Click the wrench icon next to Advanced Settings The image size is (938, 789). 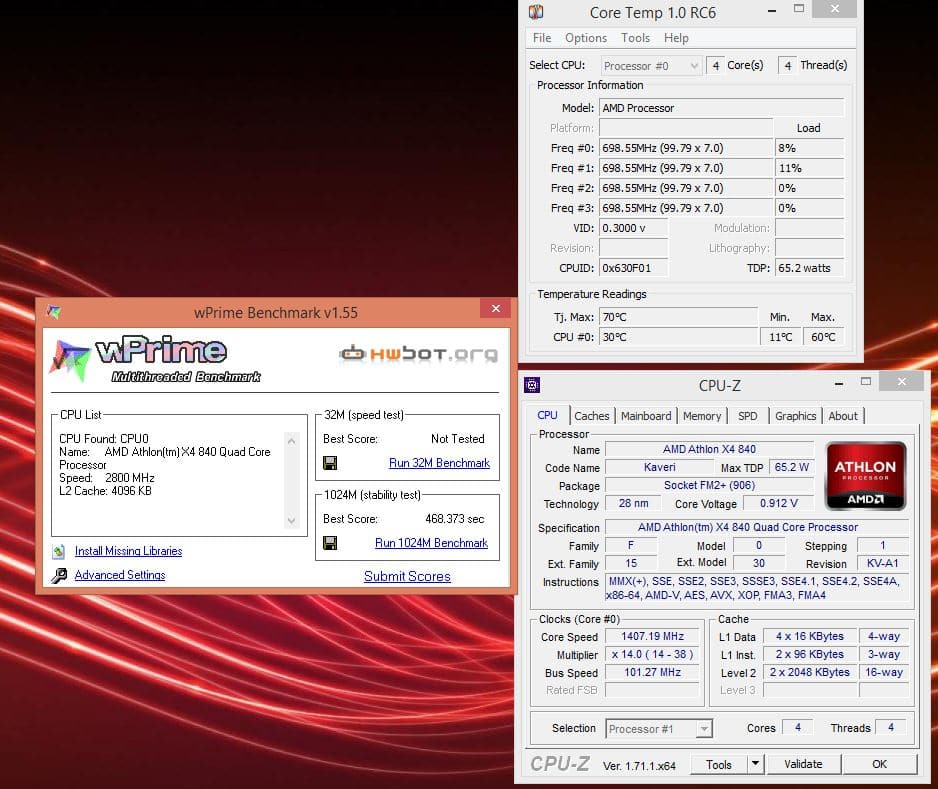(x=59, y=575)
